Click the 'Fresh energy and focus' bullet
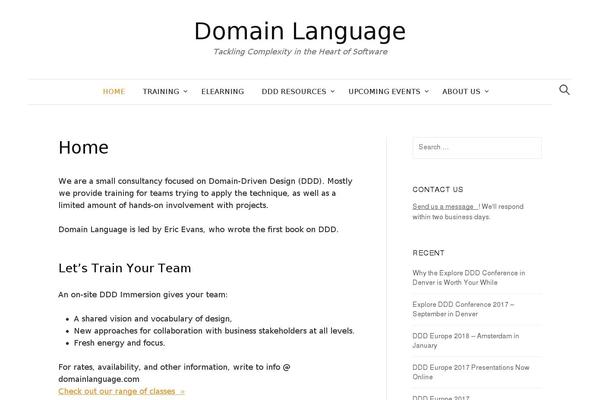This screenshot has height=400, width=600. [119, 343]
